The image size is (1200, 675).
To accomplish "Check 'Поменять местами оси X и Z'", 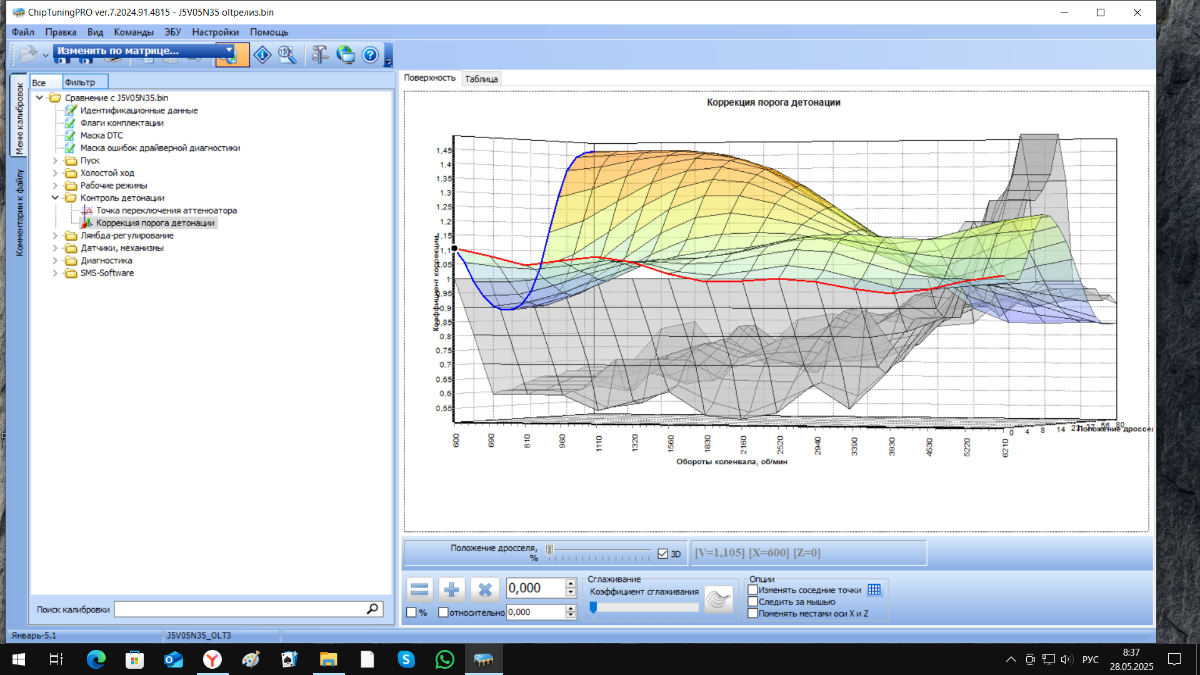I will pyautogui.click(x=753, y=614).
